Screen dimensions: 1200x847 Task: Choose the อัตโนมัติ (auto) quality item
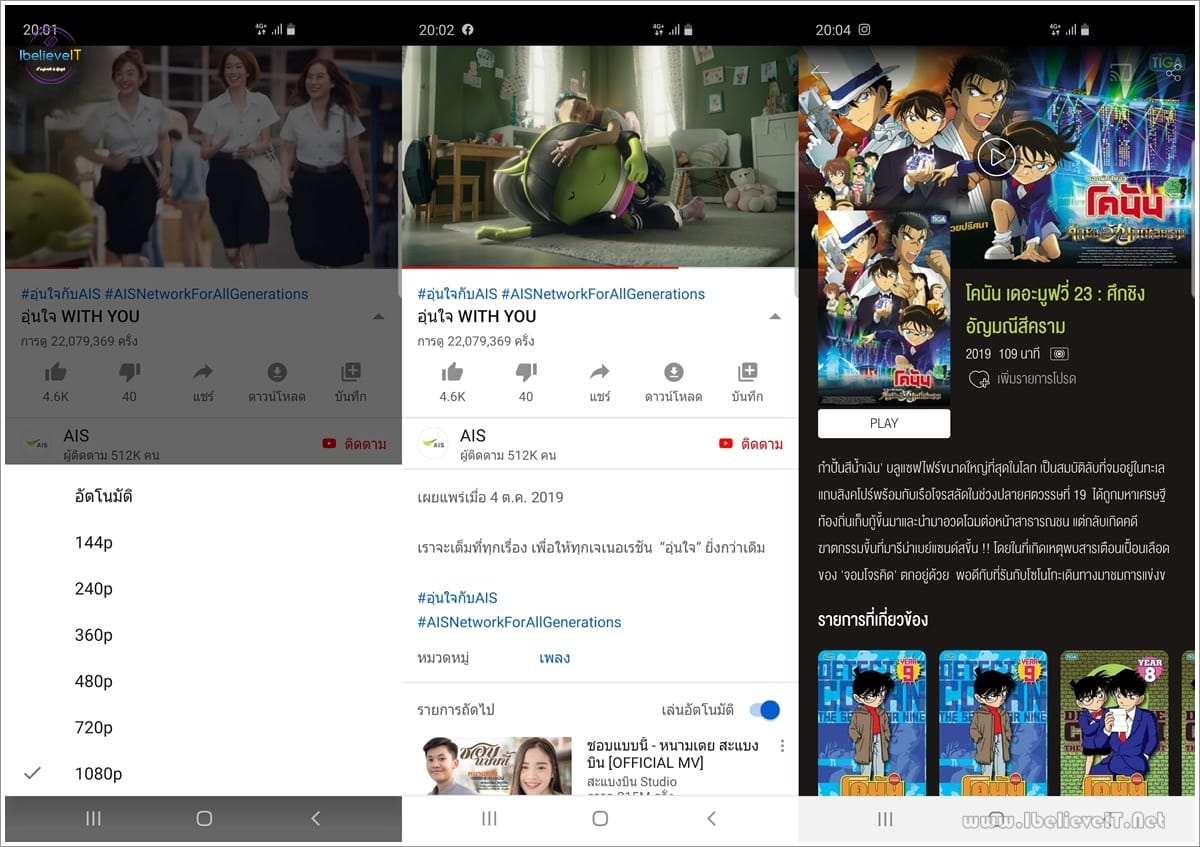click(104, 496)
